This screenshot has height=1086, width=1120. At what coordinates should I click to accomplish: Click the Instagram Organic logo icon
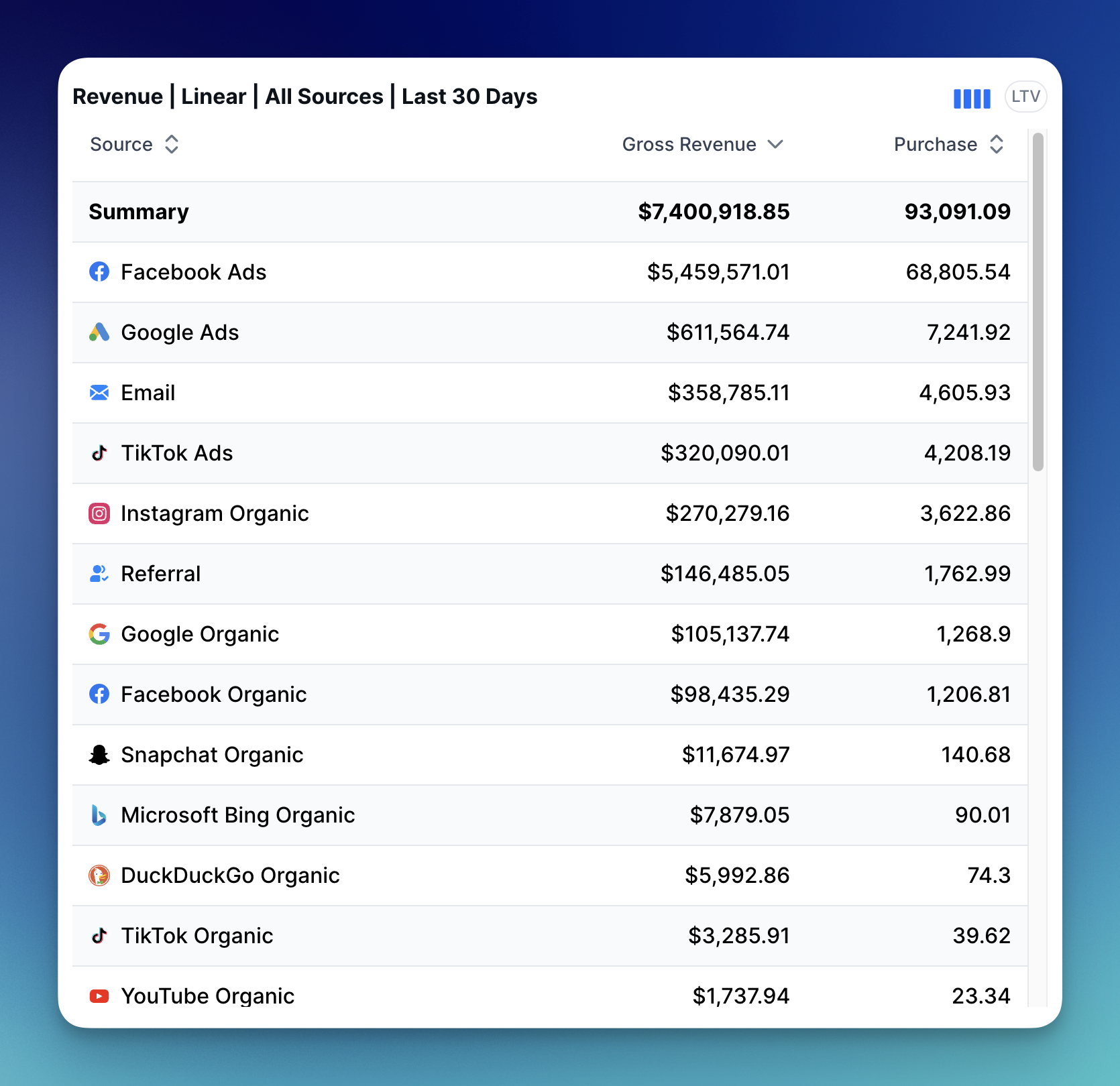[99, 514]
